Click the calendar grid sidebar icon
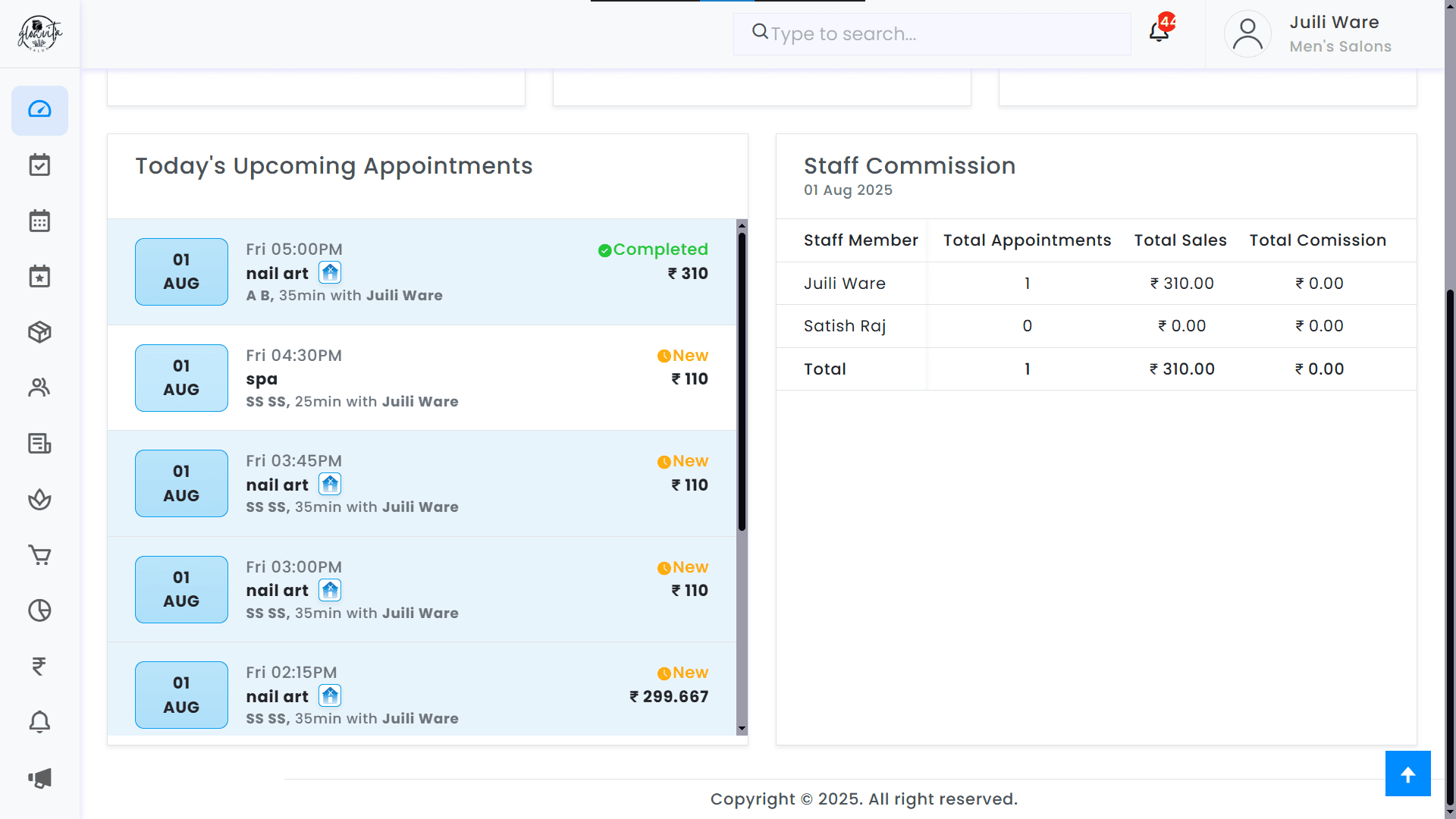 point(39,221)
